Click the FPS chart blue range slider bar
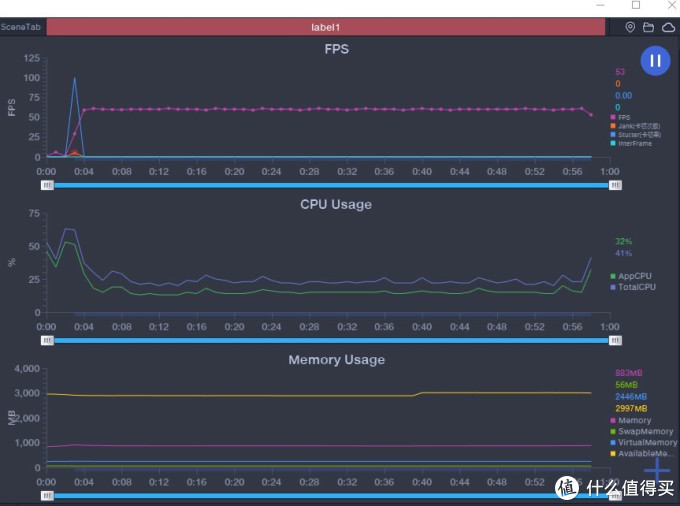680x506 pixels. pyautogui.click(x=330, y=185)
